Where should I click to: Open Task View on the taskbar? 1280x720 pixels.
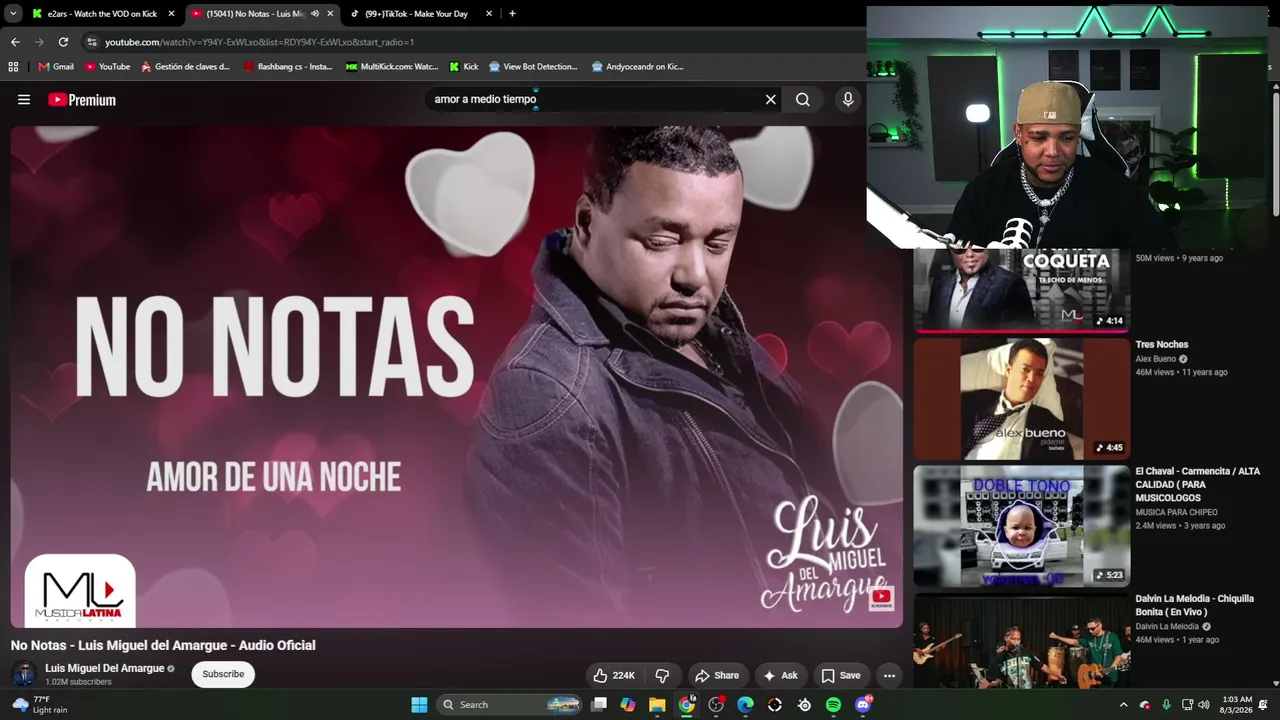(598, 705)
